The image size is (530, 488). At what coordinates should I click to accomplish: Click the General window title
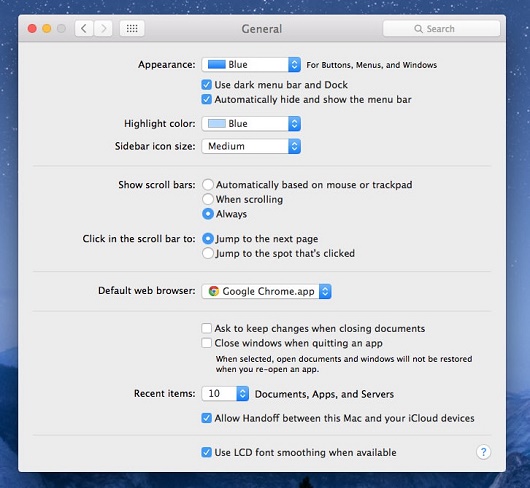[262, 29]
